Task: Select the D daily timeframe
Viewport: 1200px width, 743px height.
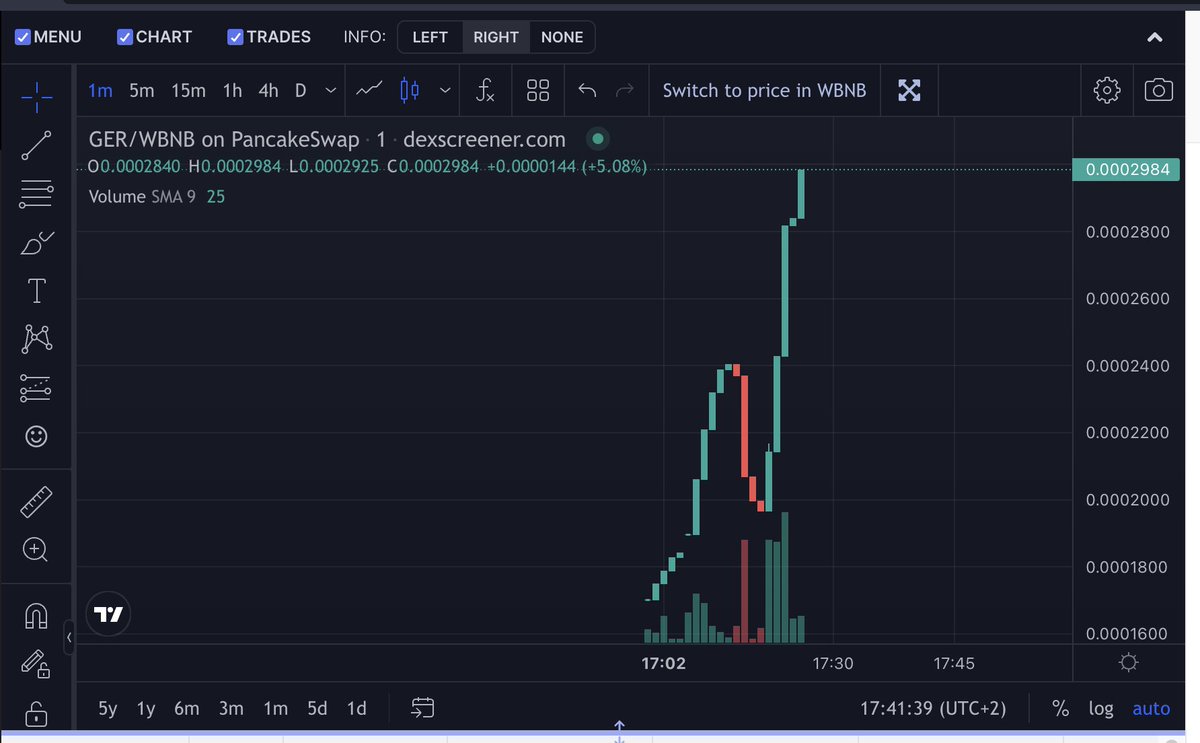Action: point(300,90)
